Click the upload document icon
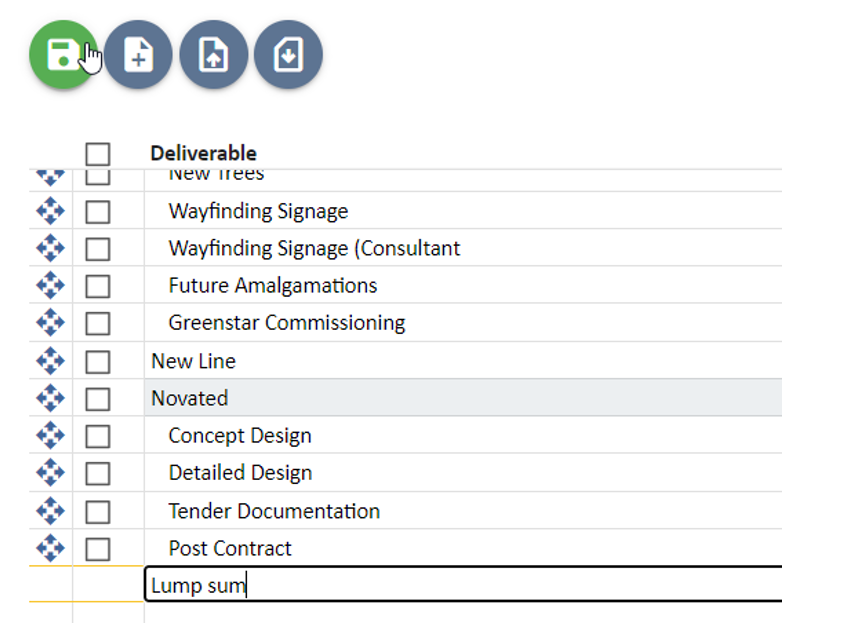This screenshot has width=851, height=627. (x=213, y=55)
